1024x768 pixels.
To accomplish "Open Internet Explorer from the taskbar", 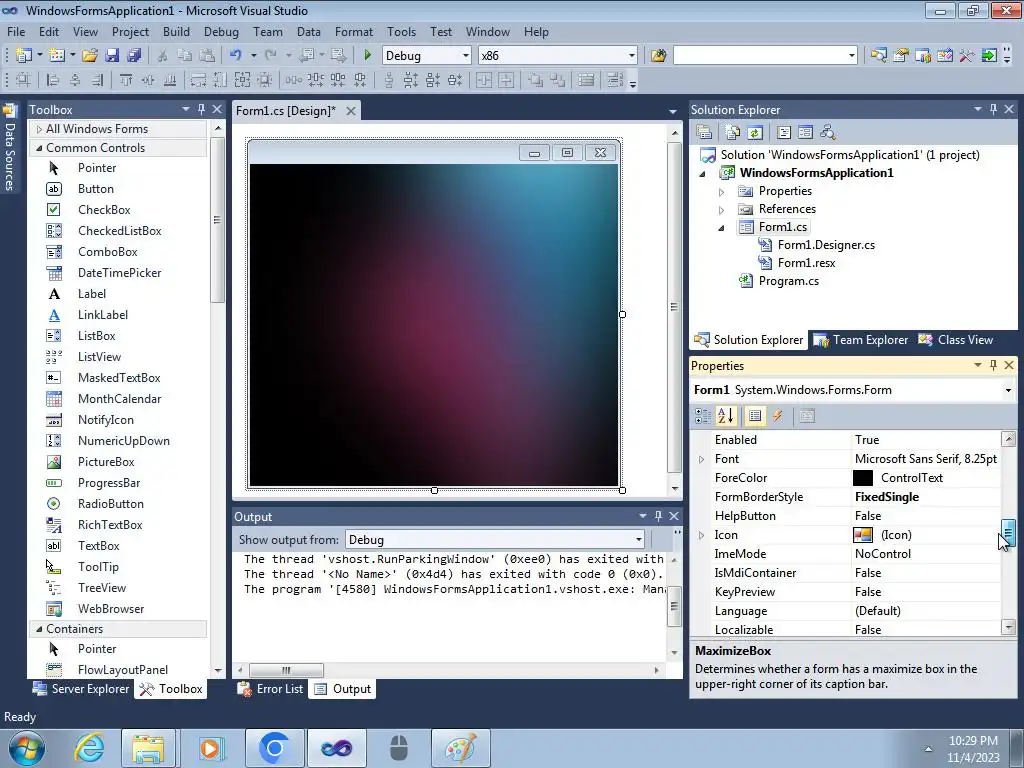I will click(89, 748).
